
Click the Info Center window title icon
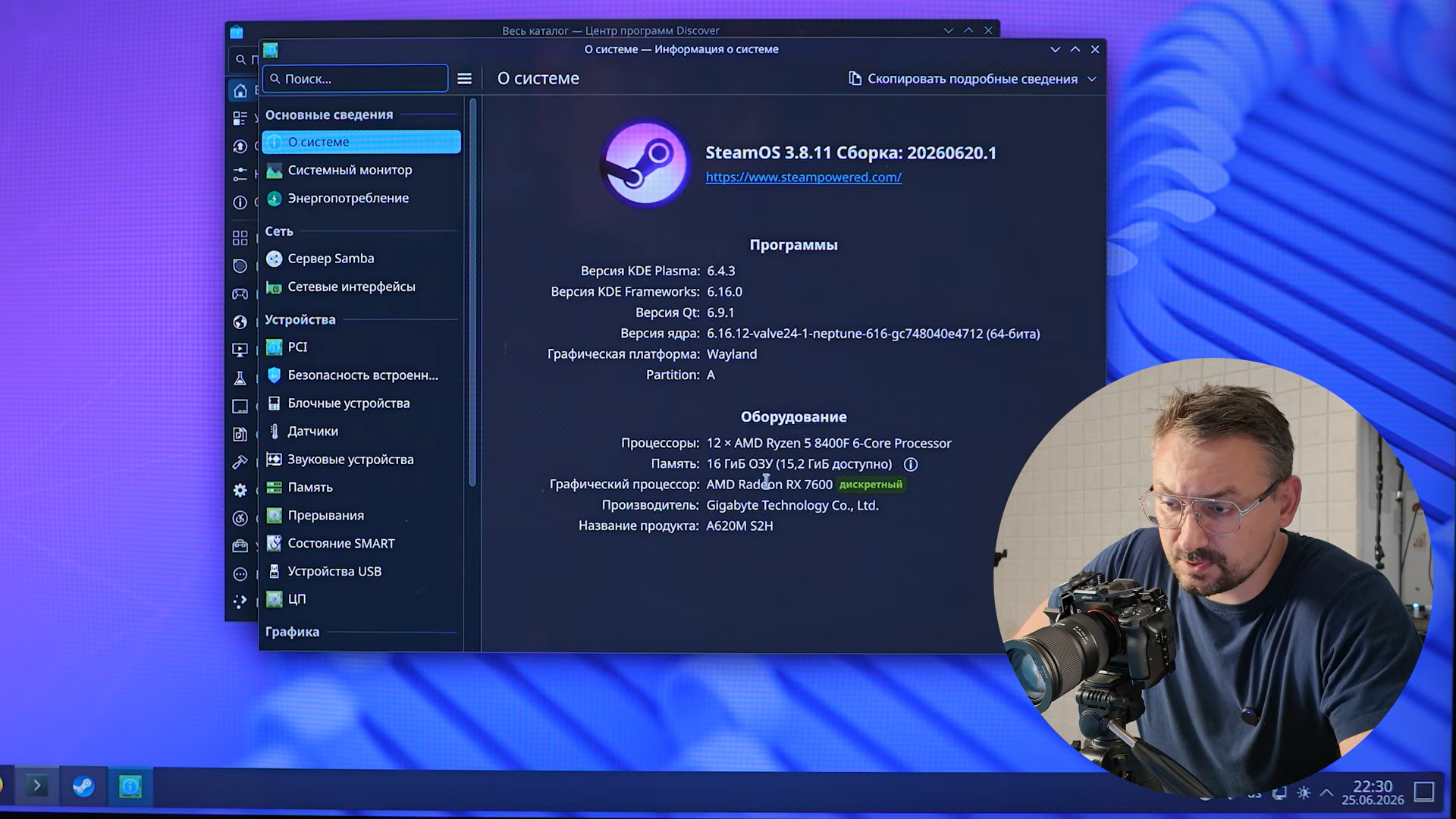point(271,50)
